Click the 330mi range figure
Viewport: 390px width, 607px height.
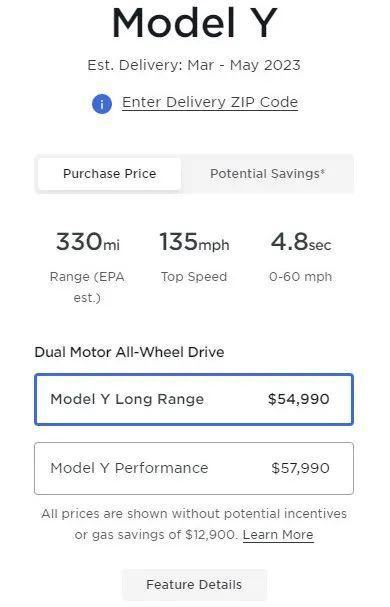(x=88, y=242)
